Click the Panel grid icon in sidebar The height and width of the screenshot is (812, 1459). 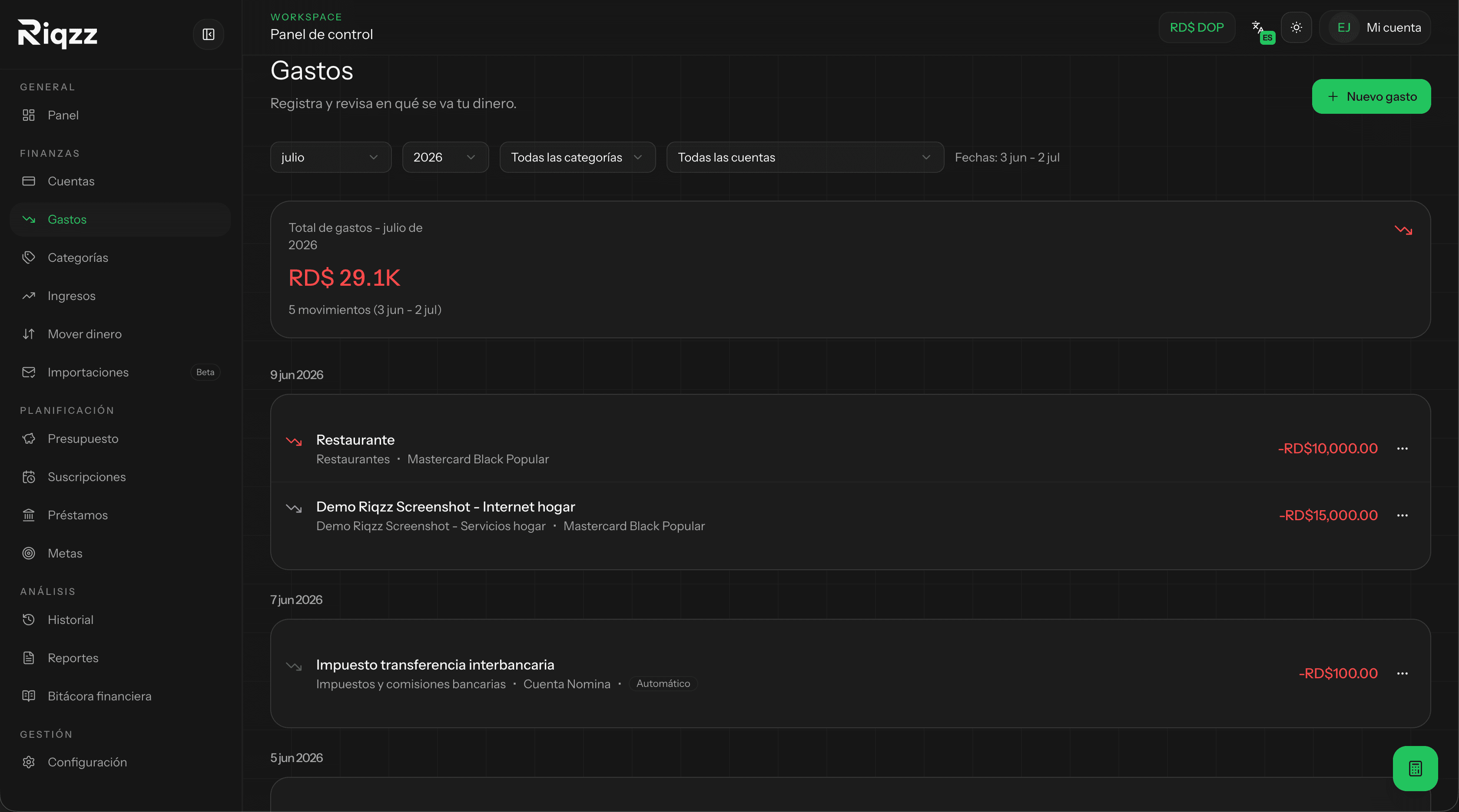click(x=29, y=115)
